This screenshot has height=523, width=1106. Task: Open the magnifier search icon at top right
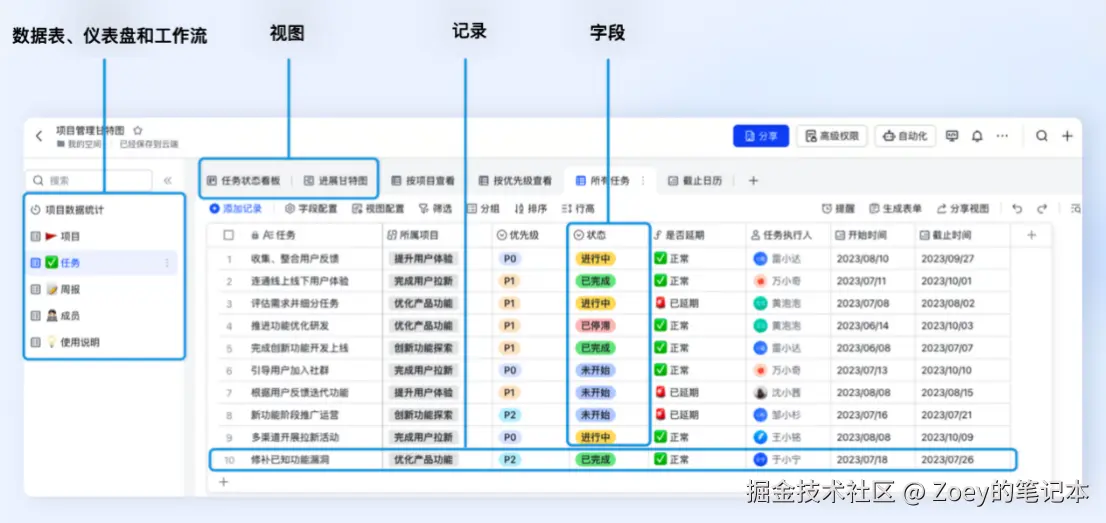(x=1042, y=136)
